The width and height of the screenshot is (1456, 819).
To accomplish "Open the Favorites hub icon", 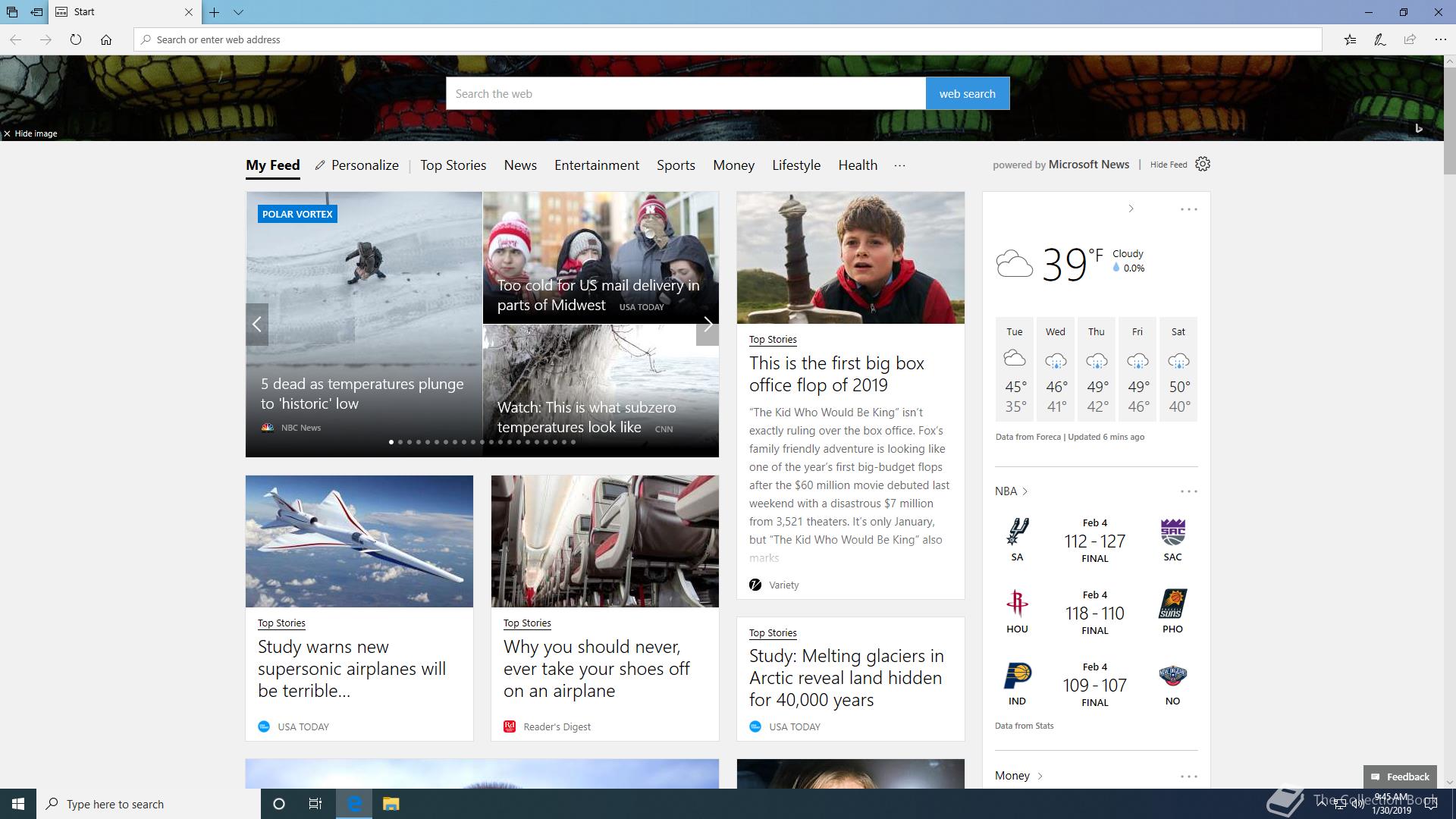I will [1350, 39].
